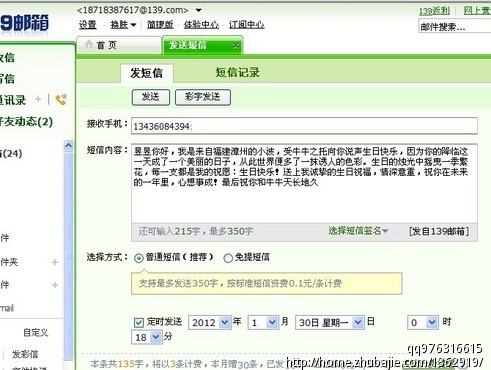Open the hour dropdown showing 0

click(x=432, y=322)
